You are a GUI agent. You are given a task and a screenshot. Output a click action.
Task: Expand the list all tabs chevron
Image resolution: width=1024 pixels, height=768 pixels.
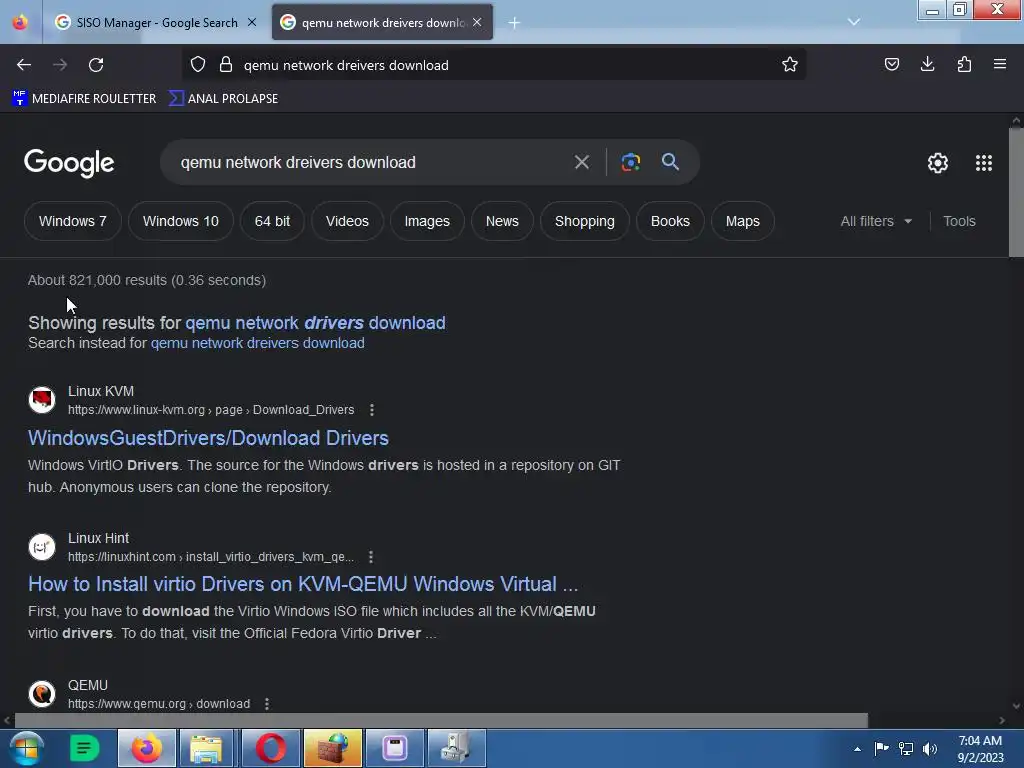pos(854,22)
